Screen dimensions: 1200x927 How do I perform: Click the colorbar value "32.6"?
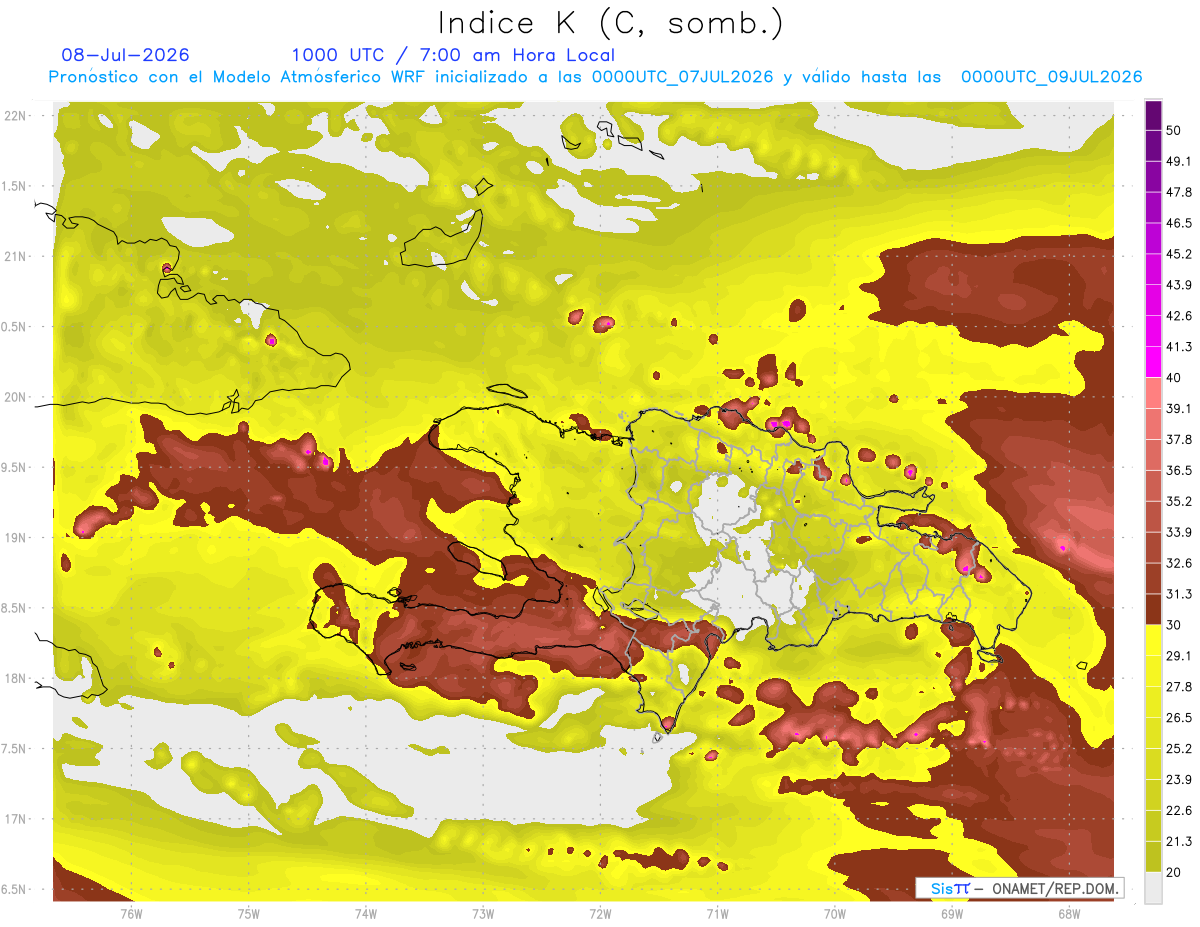pyautogui.click(x=1178, y=563)
